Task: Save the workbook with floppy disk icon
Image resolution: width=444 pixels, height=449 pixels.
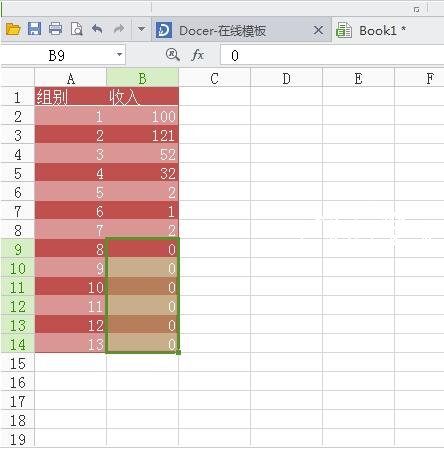Action: click(x=34, y=29)
